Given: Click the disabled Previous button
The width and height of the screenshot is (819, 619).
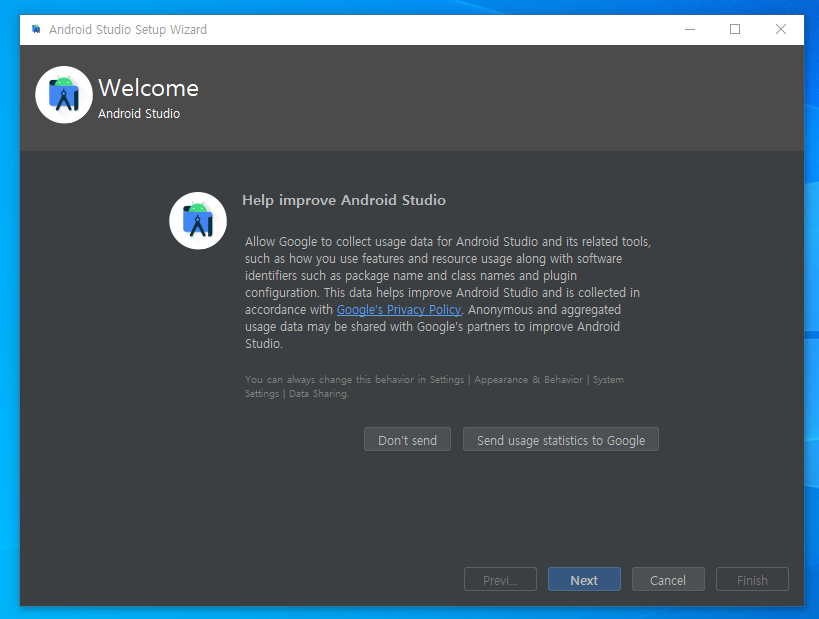Looking at the screenshot, I should point(500,580).
